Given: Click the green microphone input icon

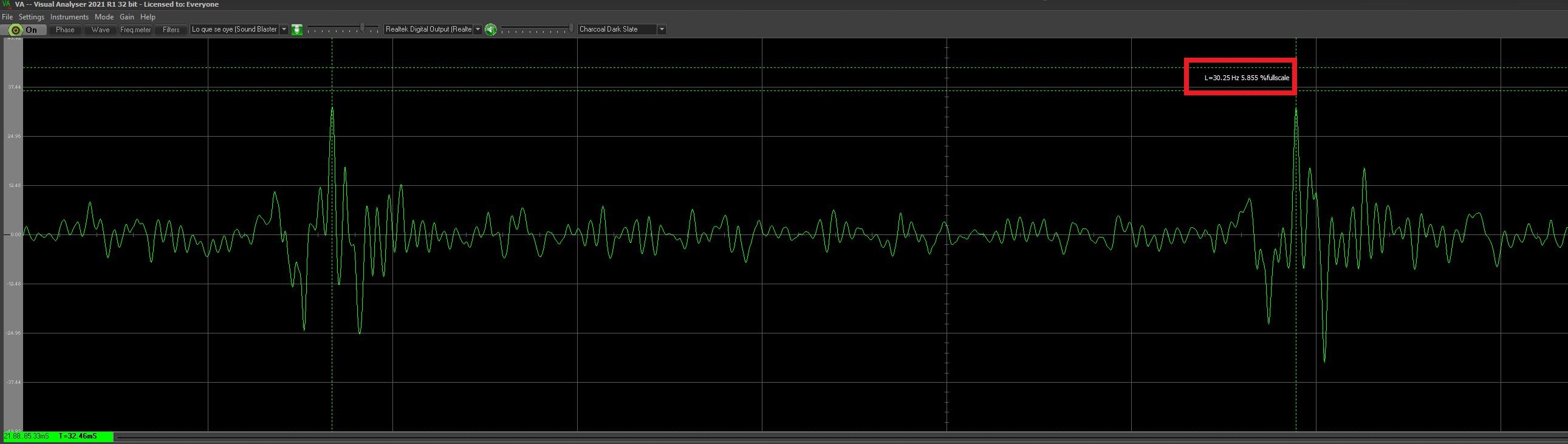Looking at the screenshot, I should tap(297, 29).
